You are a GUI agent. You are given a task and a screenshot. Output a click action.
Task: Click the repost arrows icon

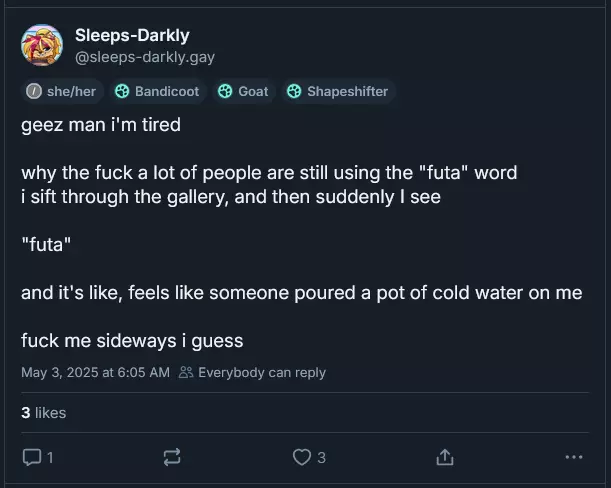(171, 457)
